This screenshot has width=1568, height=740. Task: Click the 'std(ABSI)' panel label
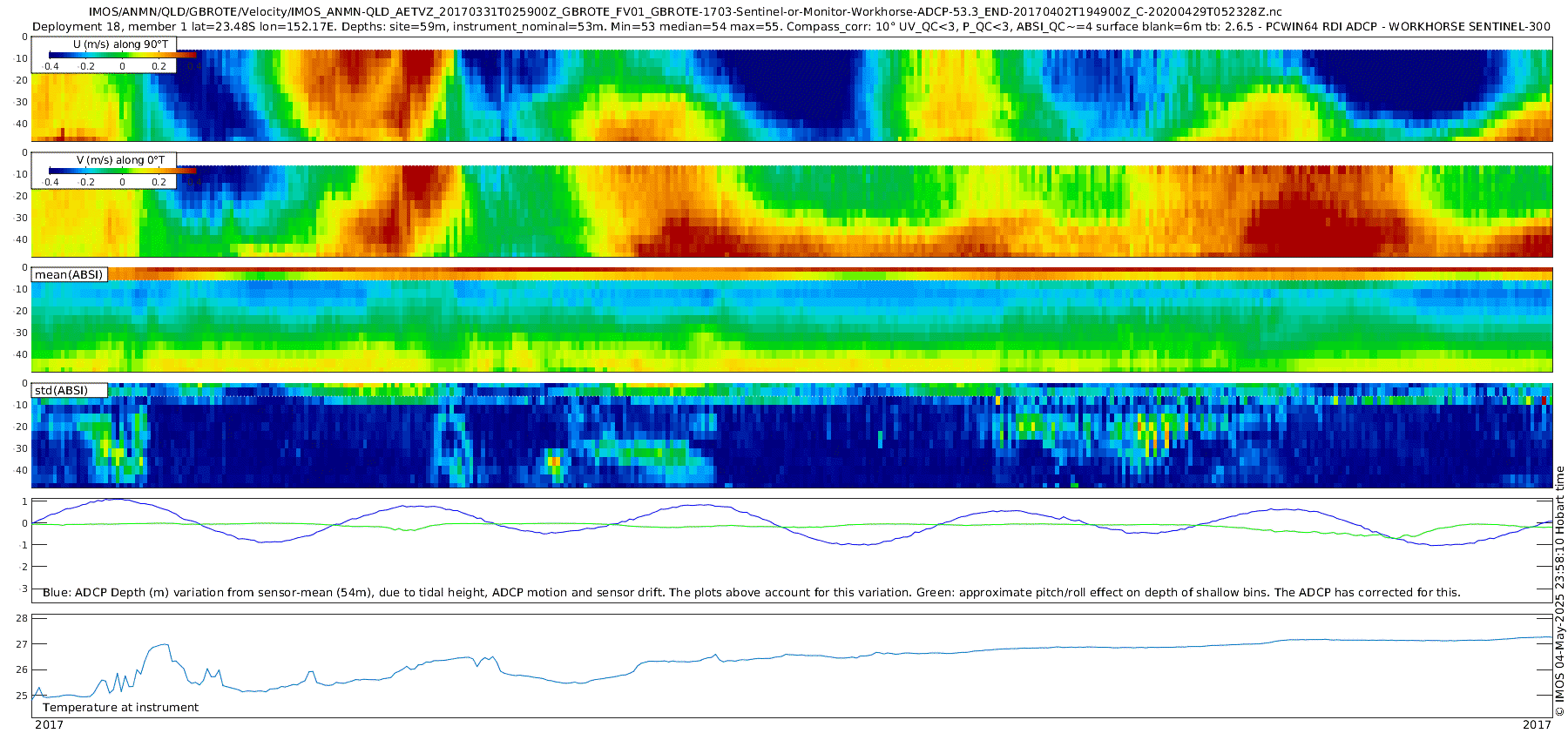point(61,391)
